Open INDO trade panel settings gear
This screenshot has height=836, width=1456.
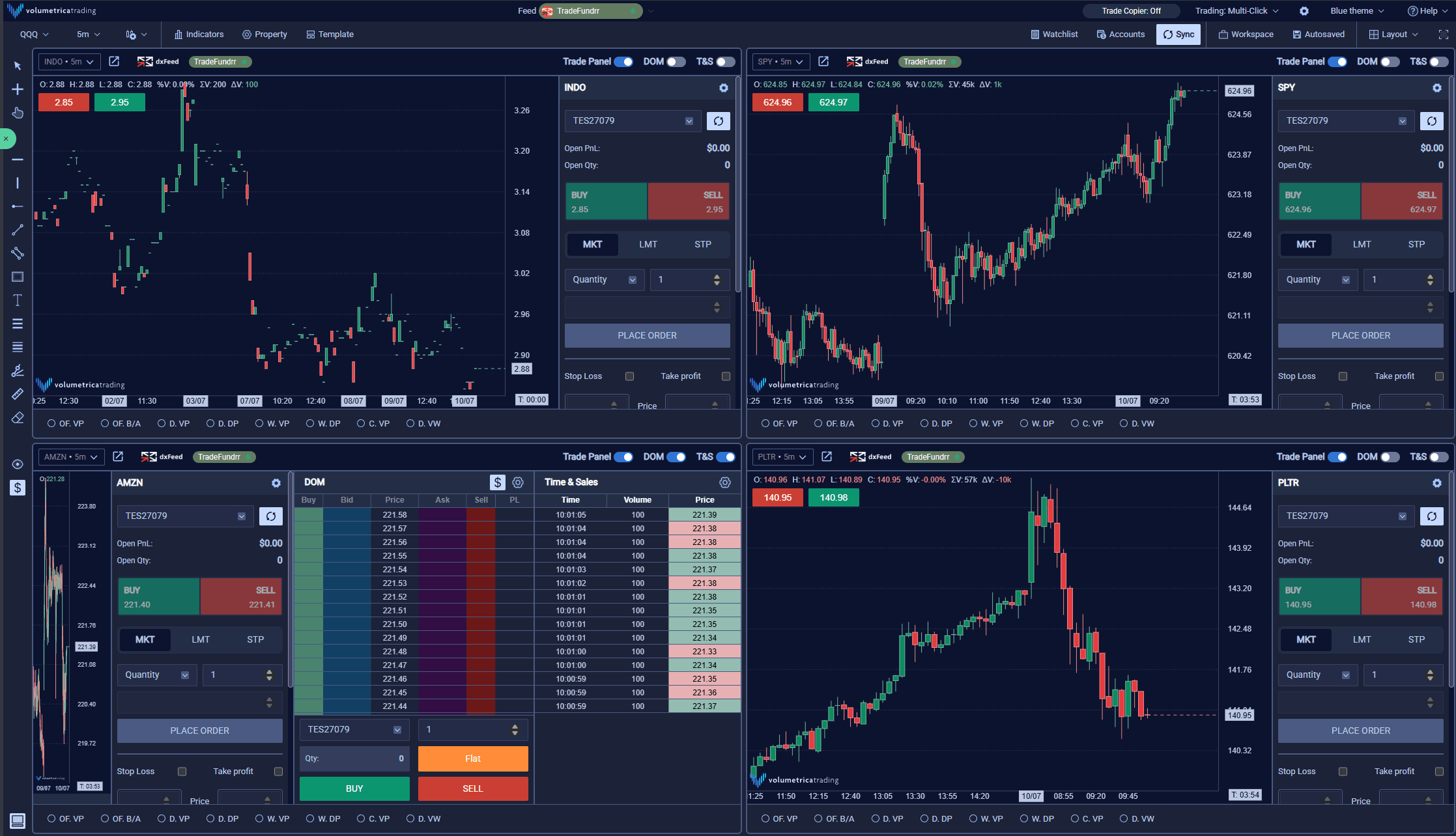click(x=723, y=88)
